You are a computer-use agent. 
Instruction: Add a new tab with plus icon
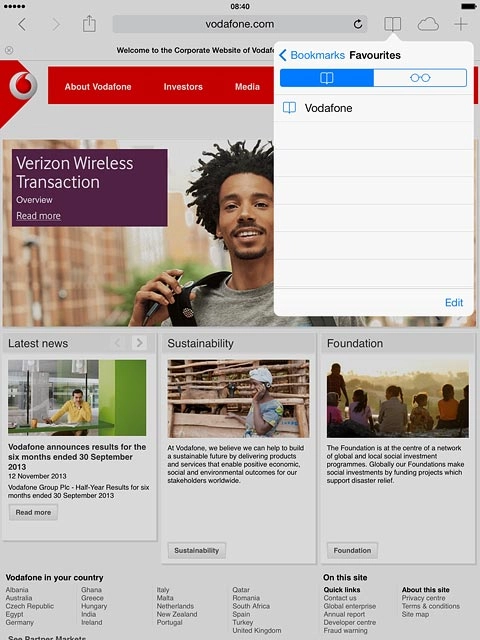coord(461,24)
